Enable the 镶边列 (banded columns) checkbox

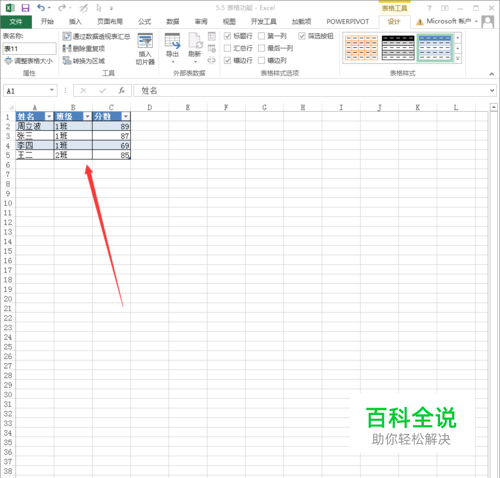[x=262, y=60]
